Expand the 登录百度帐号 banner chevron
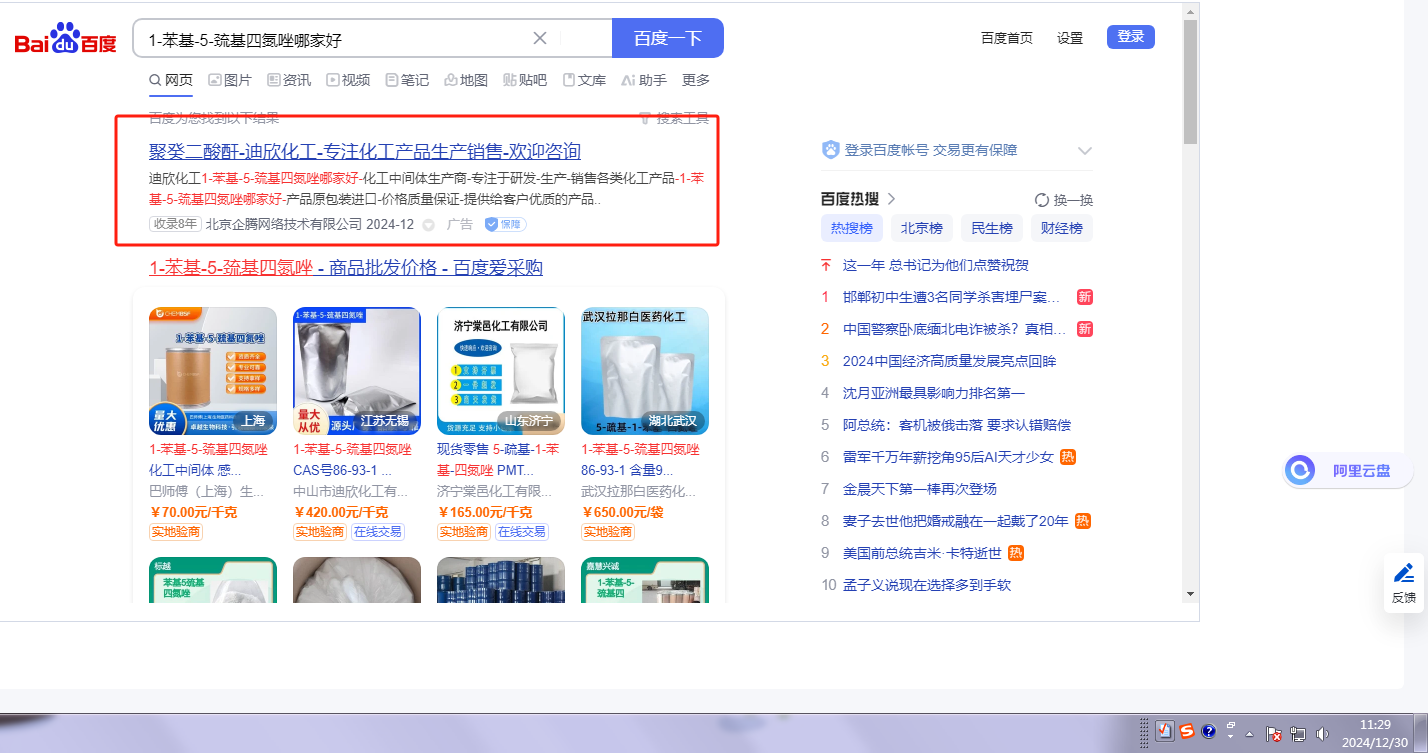The width and height of the screenshot is (1428, 753). coord(1084,151)
